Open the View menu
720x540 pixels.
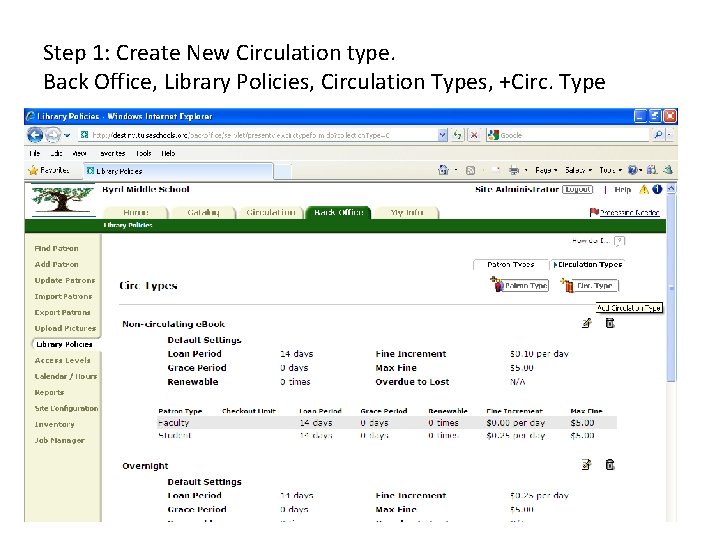[79, 153]
